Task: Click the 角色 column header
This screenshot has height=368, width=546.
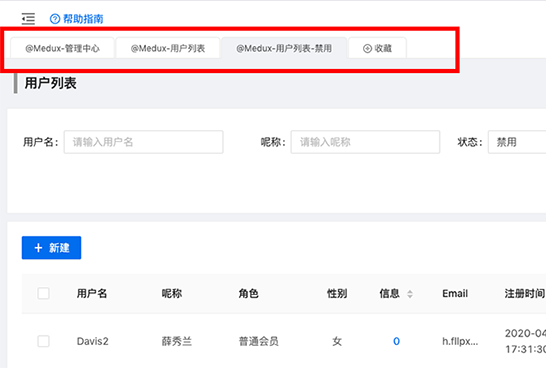Action: (249, 293)
